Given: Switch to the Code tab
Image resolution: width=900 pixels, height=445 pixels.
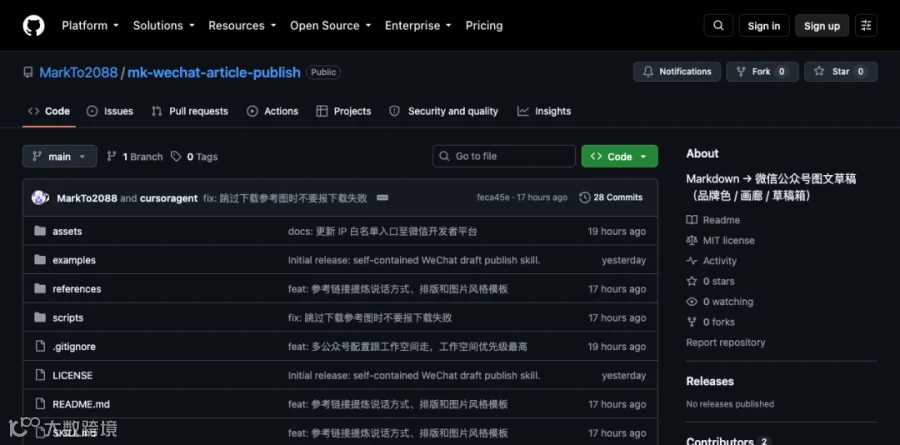Looking at the screenshot, I should (x=49, y=111).
